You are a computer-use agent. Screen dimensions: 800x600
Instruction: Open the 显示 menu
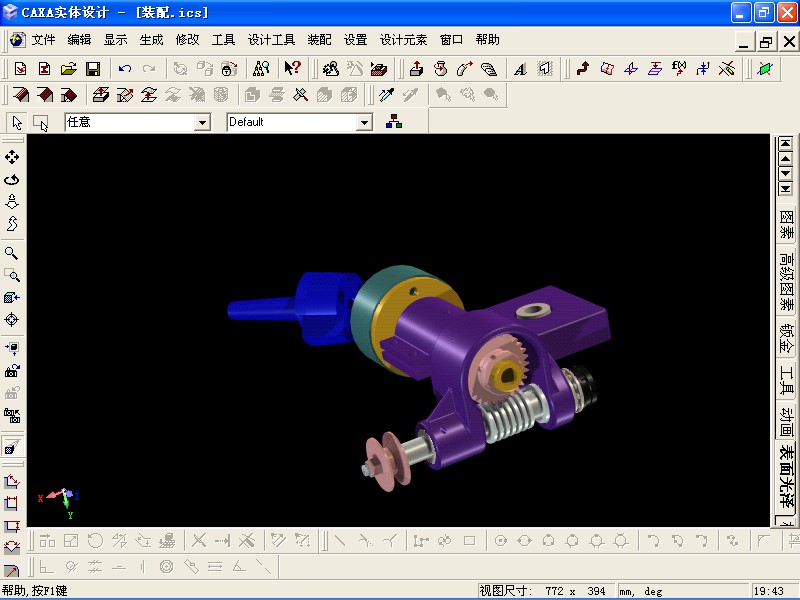coord(115,40)
